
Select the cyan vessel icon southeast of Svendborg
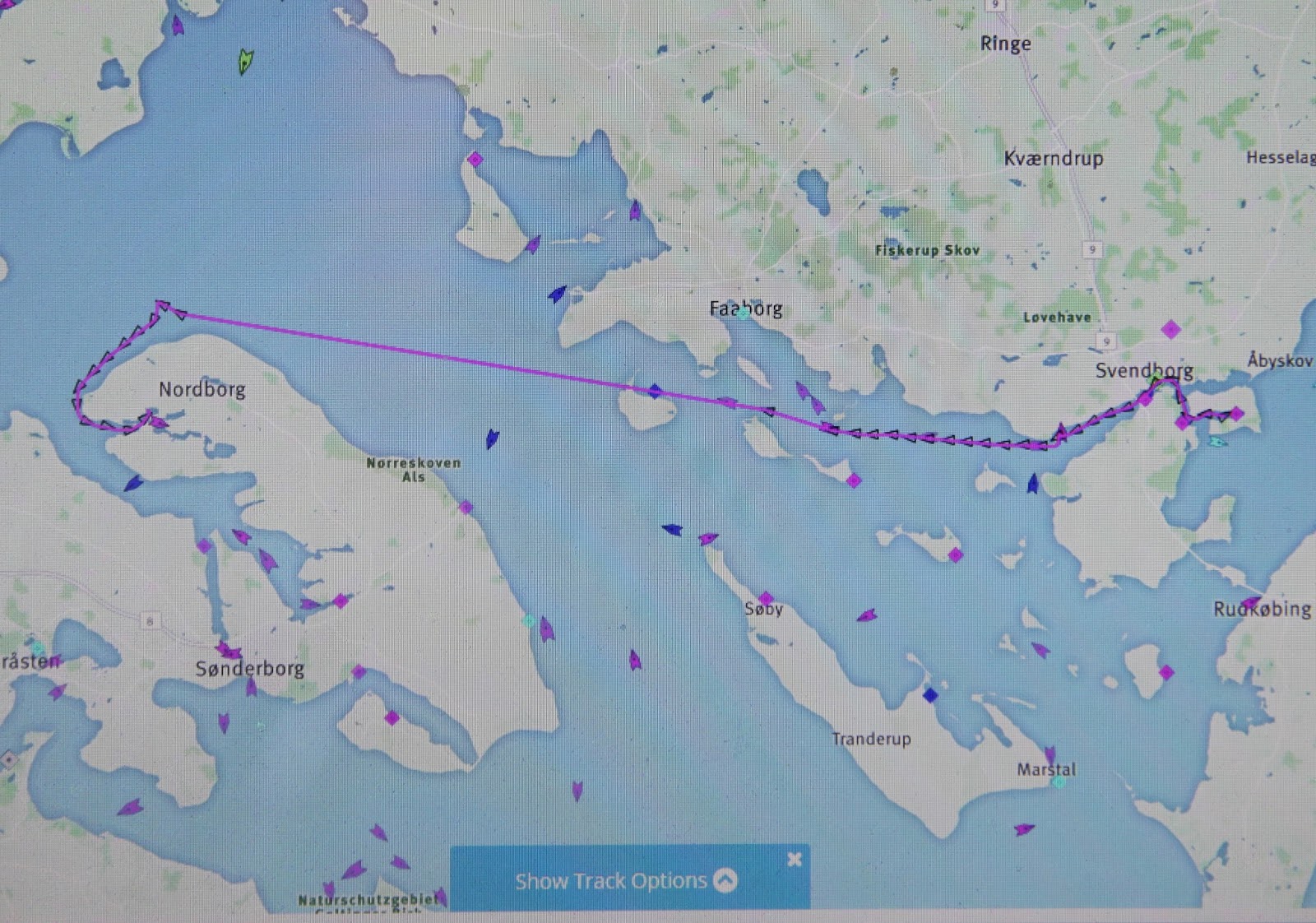point(1217,443)
